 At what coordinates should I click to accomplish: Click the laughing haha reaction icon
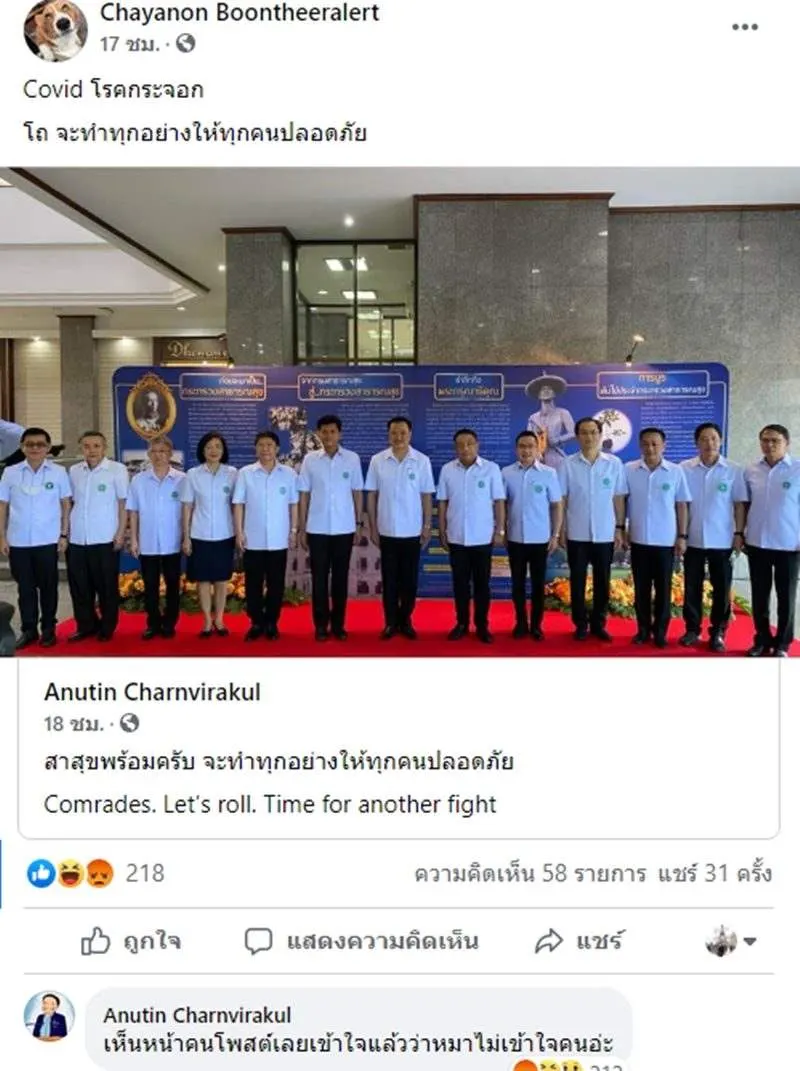click(70, 873)
